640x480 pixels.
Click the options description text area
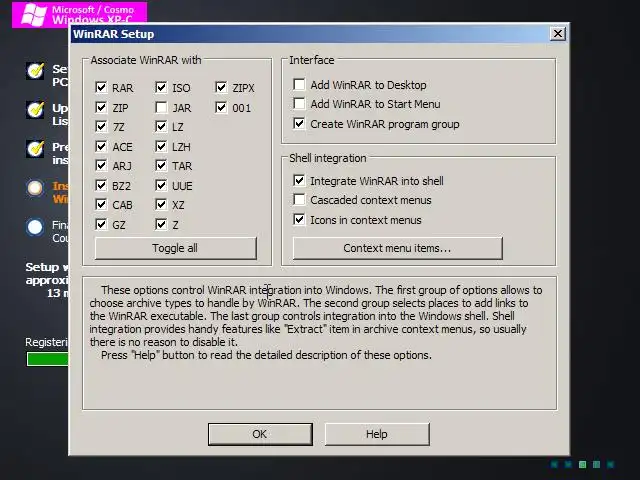click(x=319, y=343)
